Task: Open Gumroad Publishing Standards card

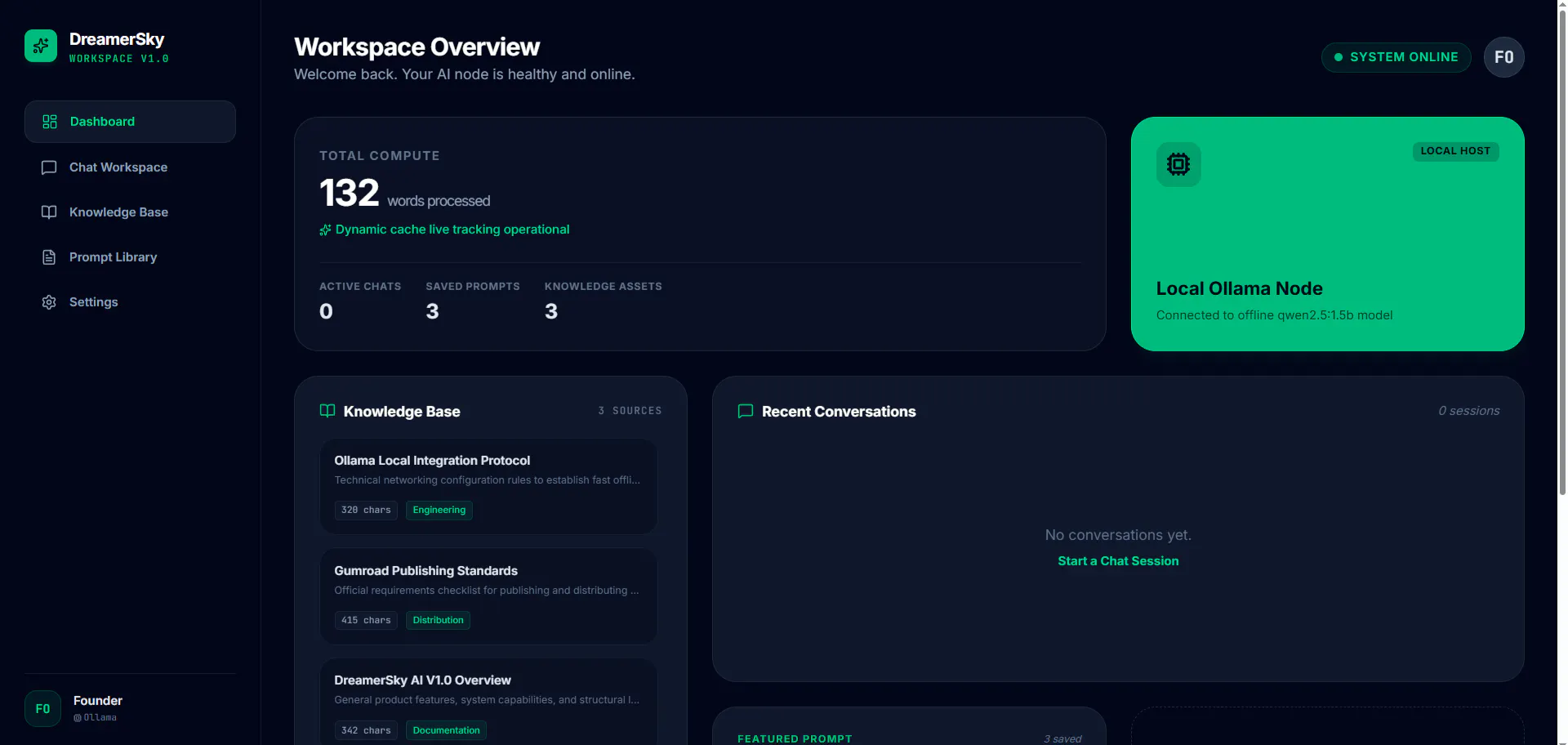Action: [x=488, y=596]
